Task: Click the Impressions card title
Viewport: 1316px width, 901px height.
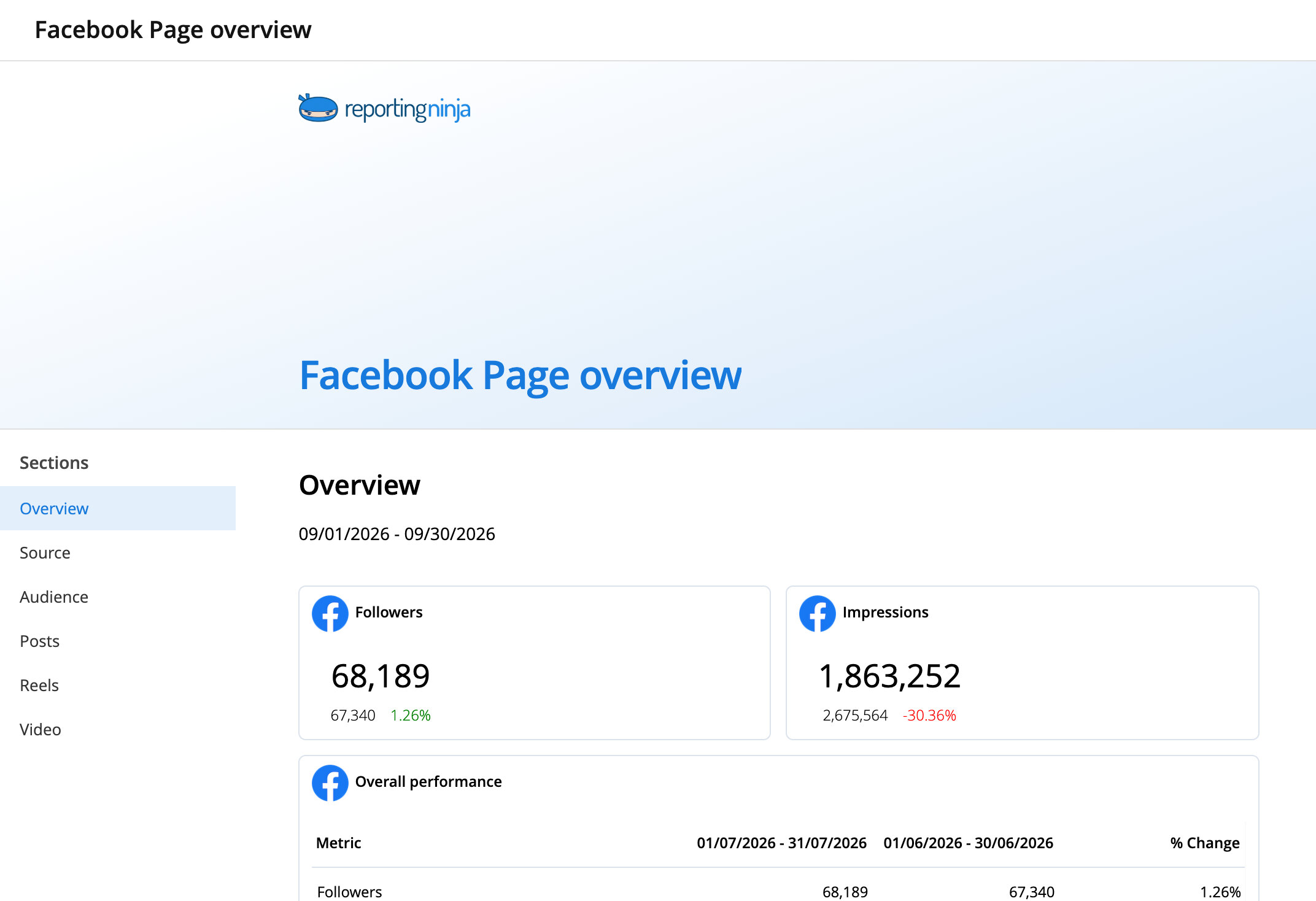Action: (x=885, y=612)
